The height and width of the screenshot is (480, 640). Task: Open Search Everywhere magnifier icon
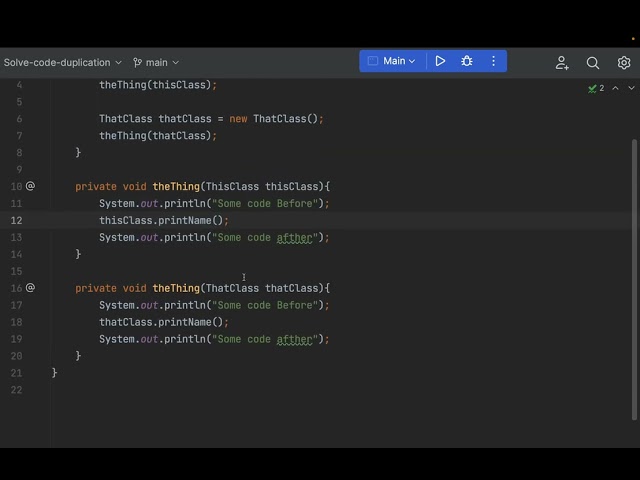pos(593,63)
